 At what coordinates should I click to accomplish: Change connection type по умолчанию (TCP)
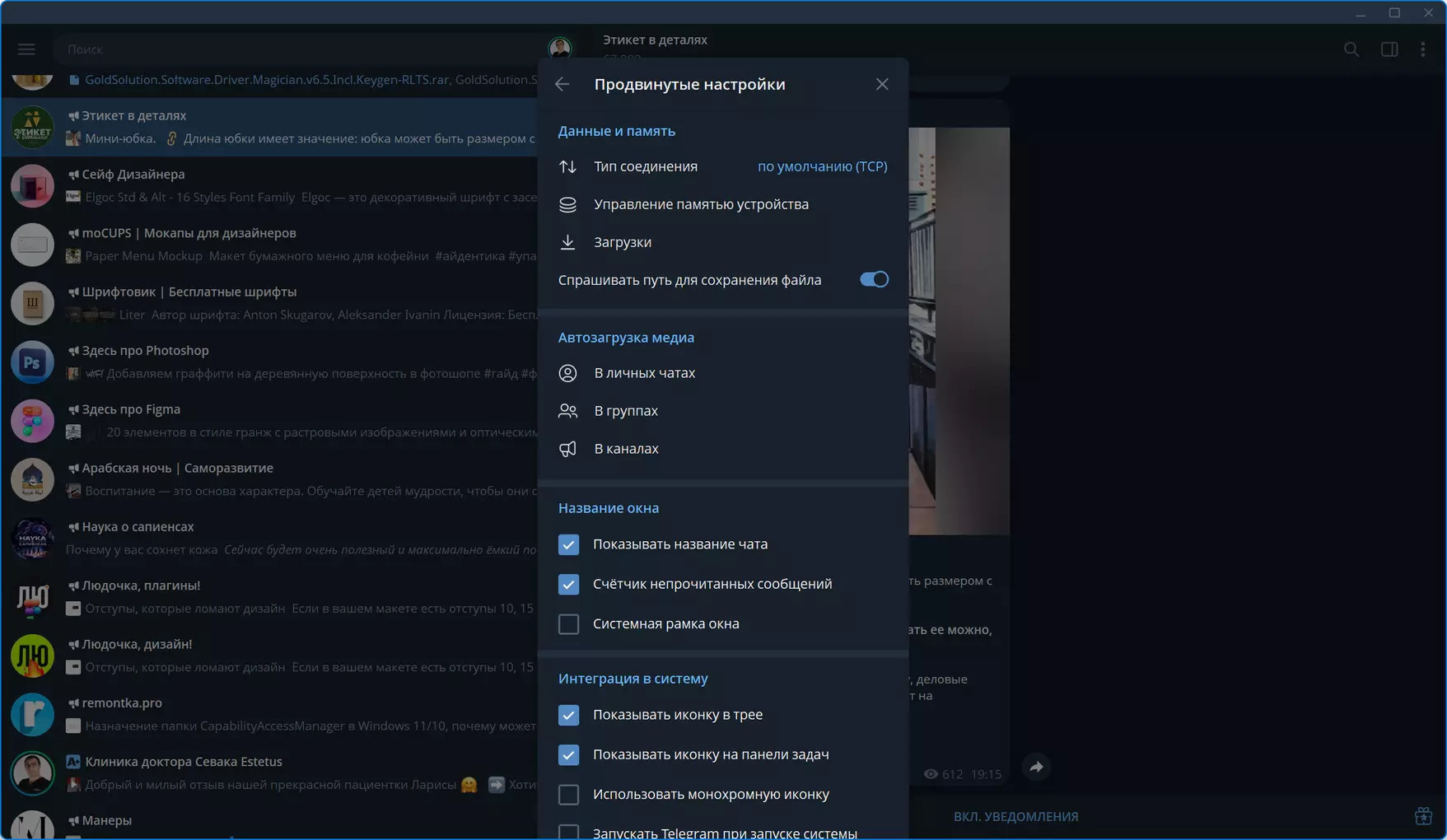coord(822,166)
